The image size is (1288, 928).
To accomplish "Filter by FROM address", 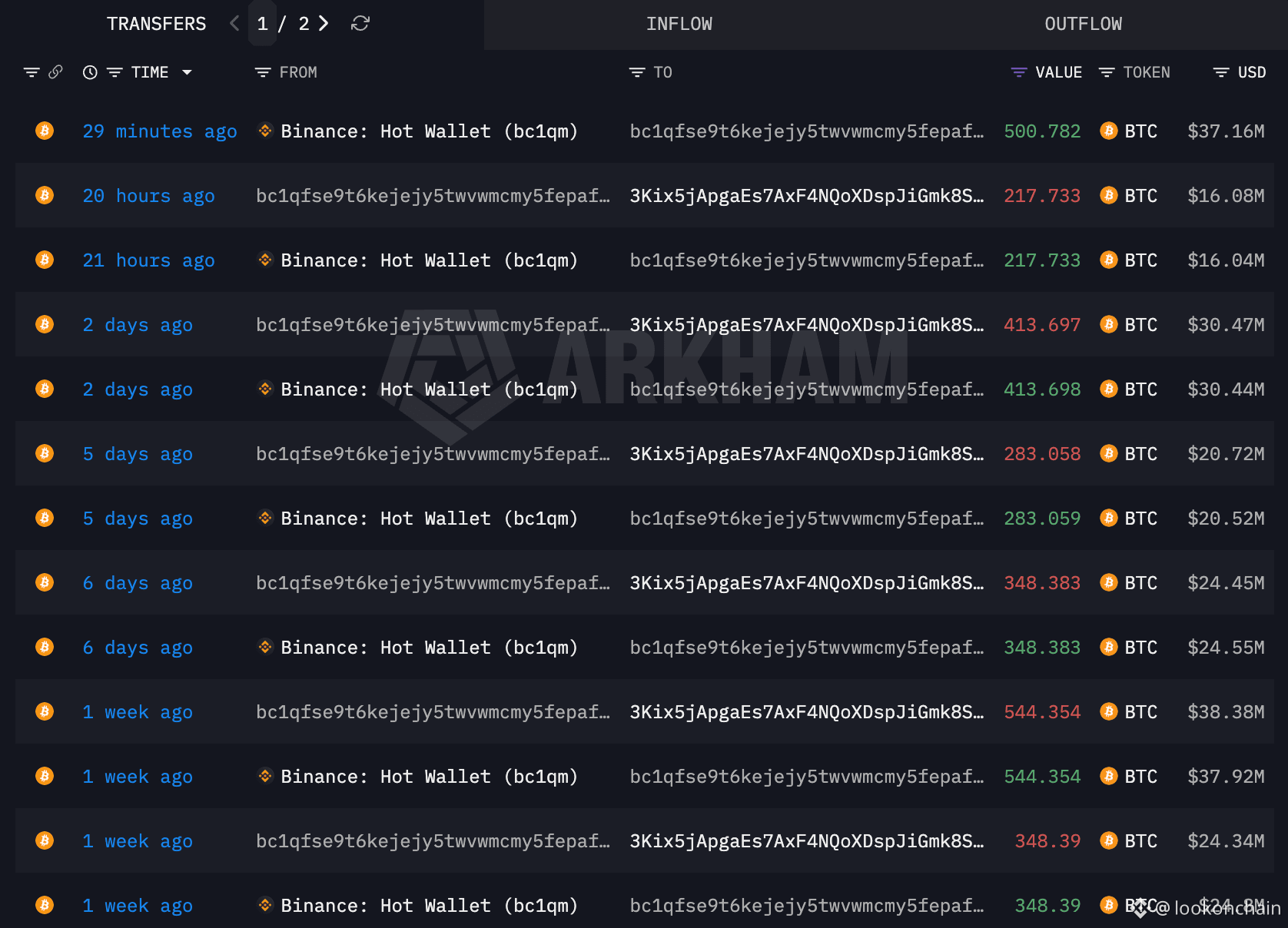I will click(x=263, y=72).
